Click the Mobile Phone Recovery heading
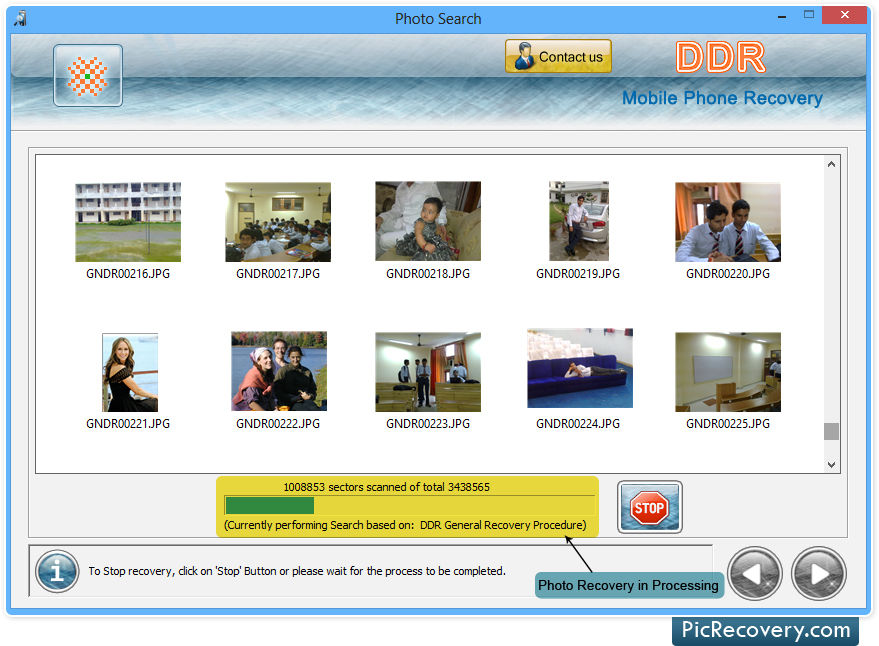 point(722,98)
